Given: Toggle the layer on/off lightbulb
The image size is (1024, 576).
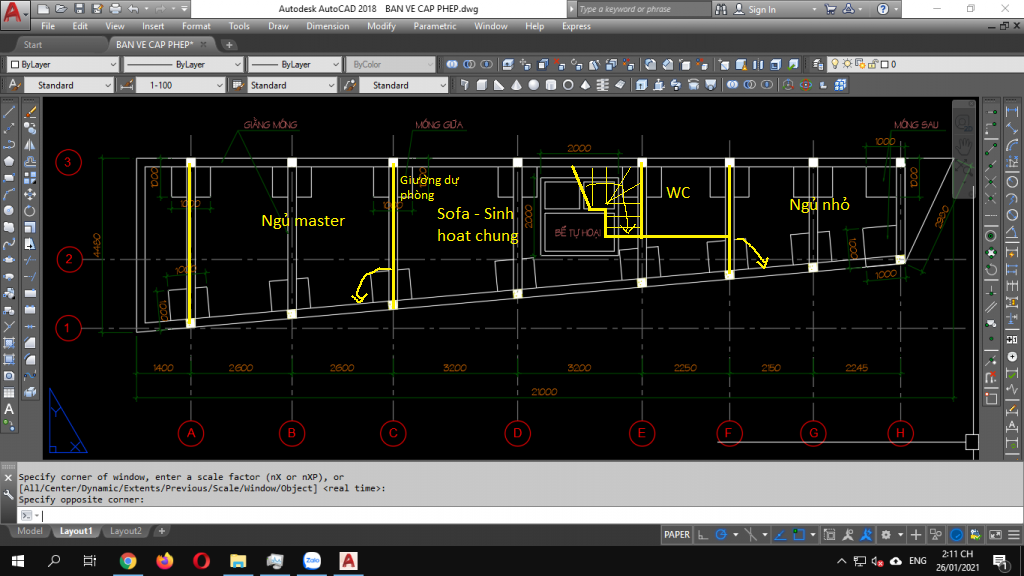Looking at the screenshot, I should tap(835, 64).
